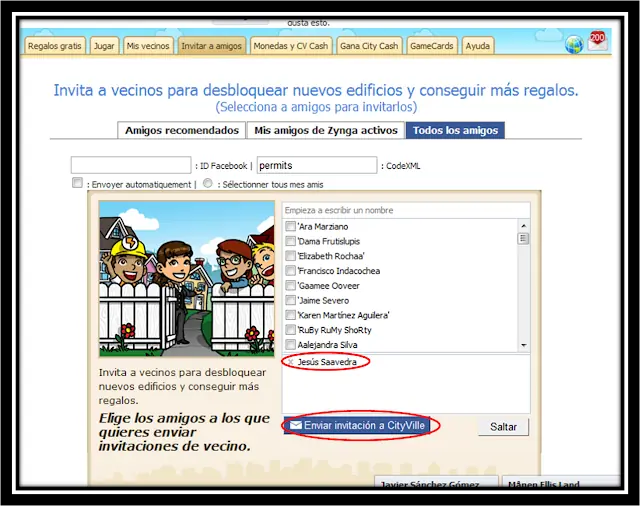Click Enviar invitación a CityVille button
This screenshot has height=506, width=640.
pos(357,425)
